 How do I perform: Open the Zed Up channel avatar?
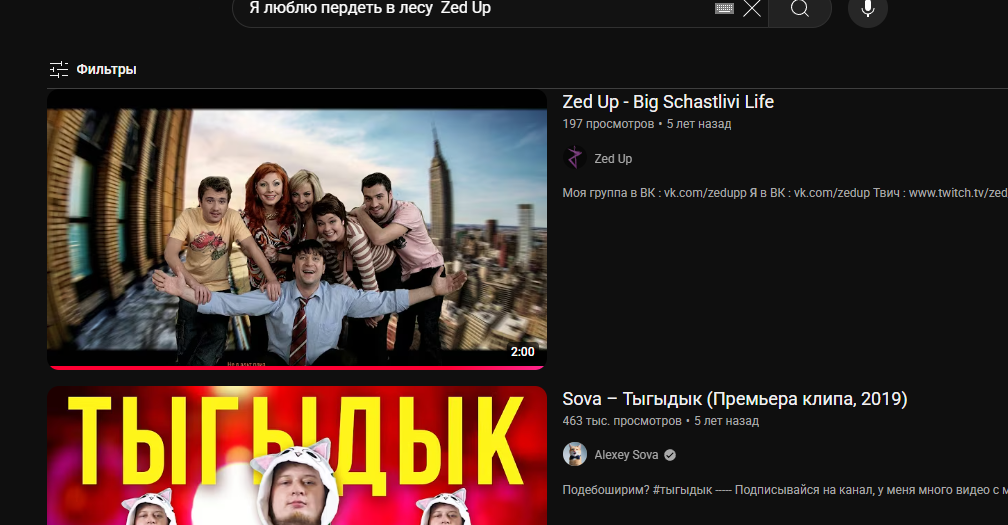575,157
